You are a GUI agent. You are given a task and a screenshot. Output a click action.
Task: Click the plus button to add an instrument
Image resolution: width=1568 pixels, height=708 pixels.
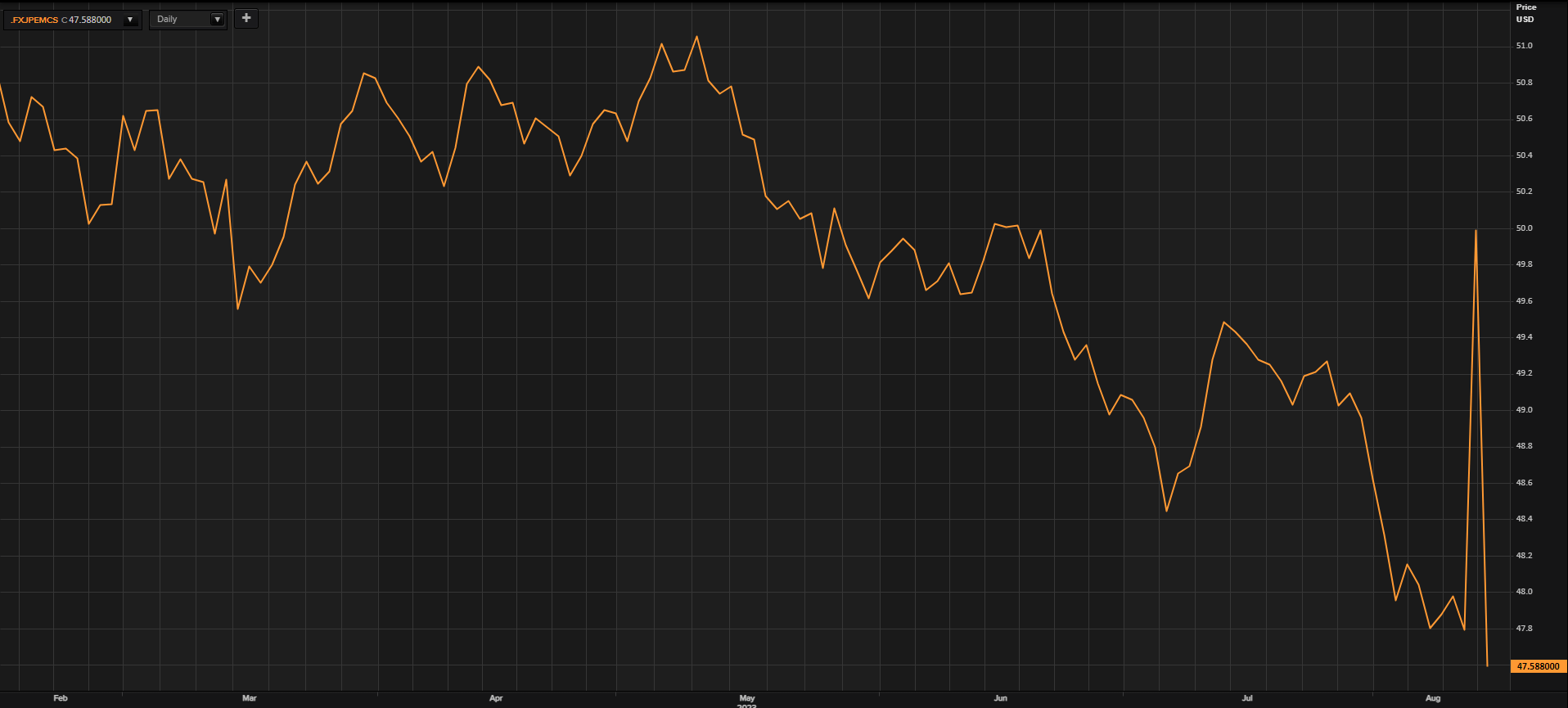pos(246,18)
